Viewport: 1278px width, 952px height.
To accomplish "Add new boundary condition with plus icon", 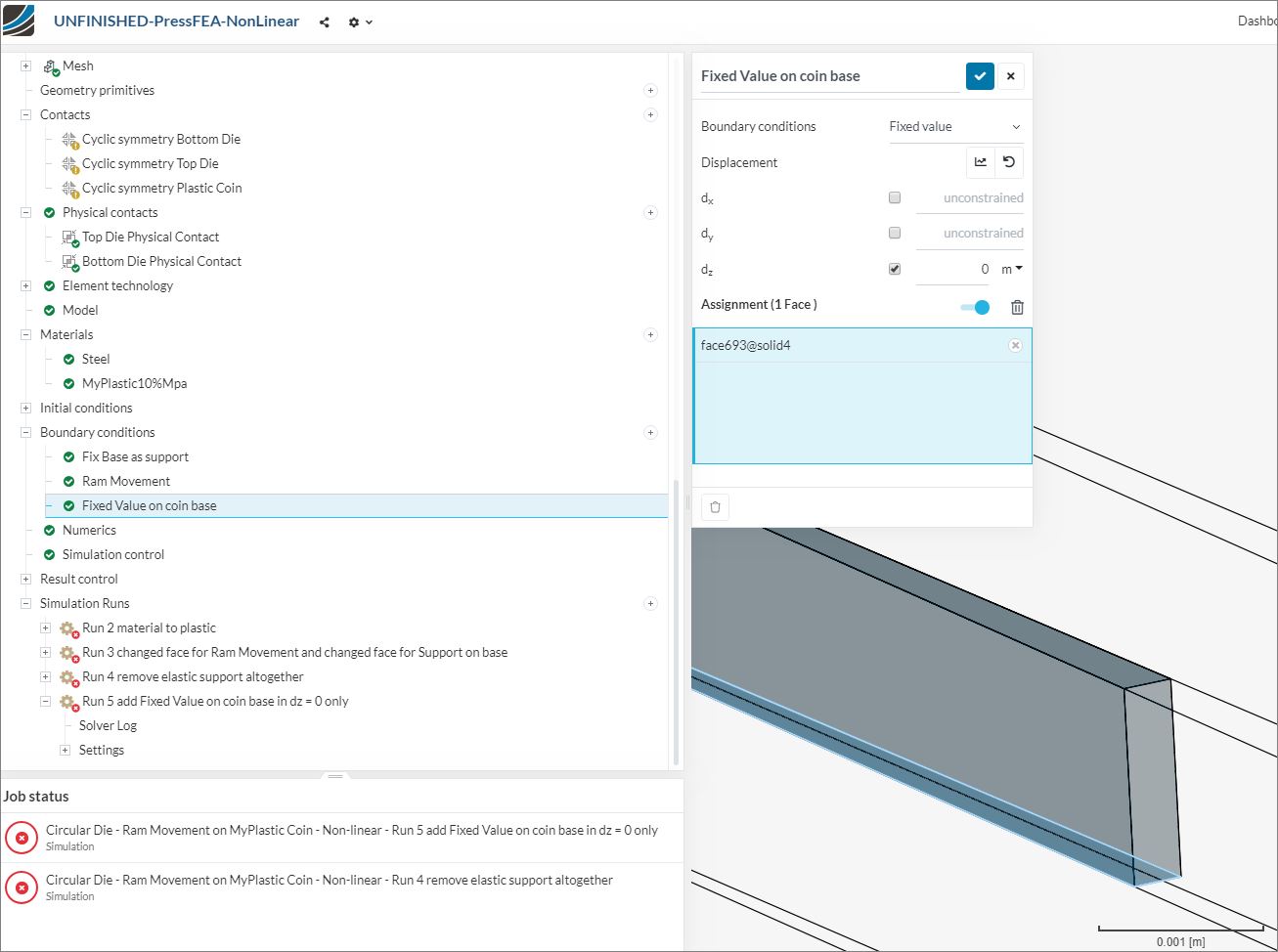I will (650, 432).
